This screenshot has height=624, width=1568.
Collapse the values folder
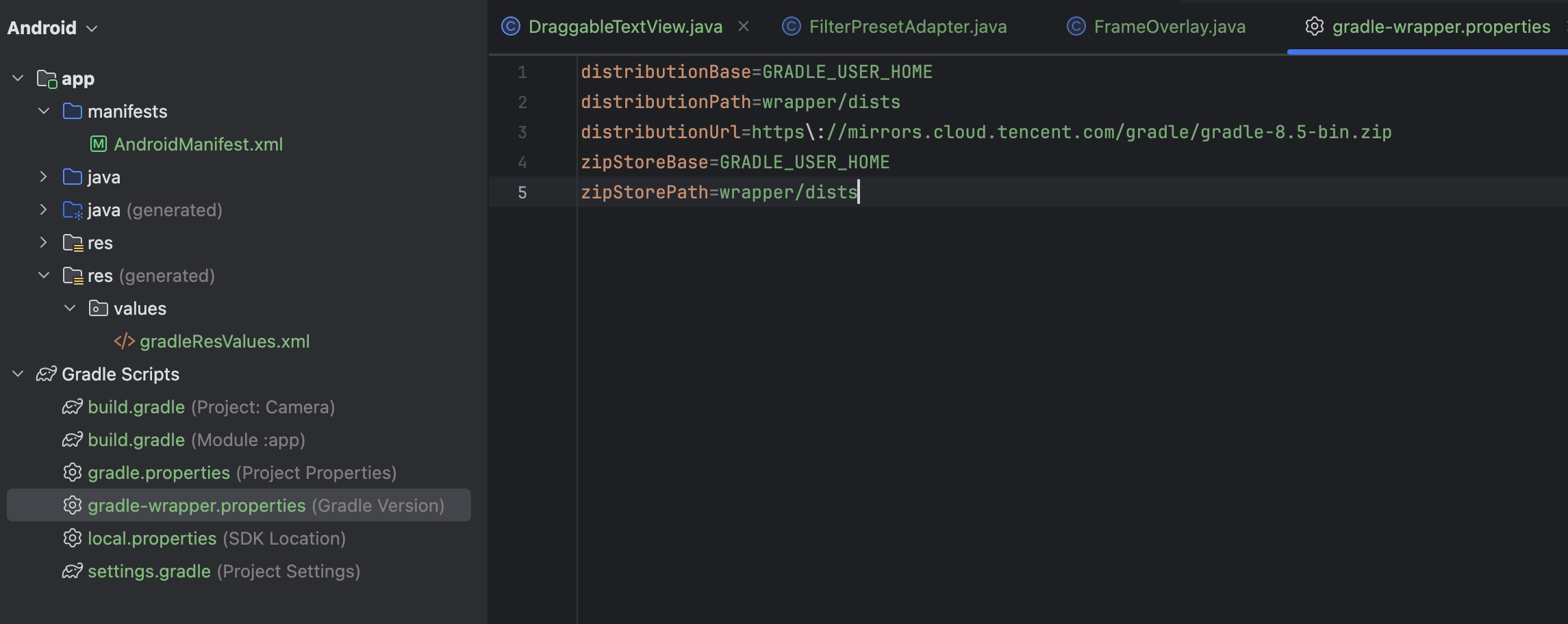click(70, 309)
